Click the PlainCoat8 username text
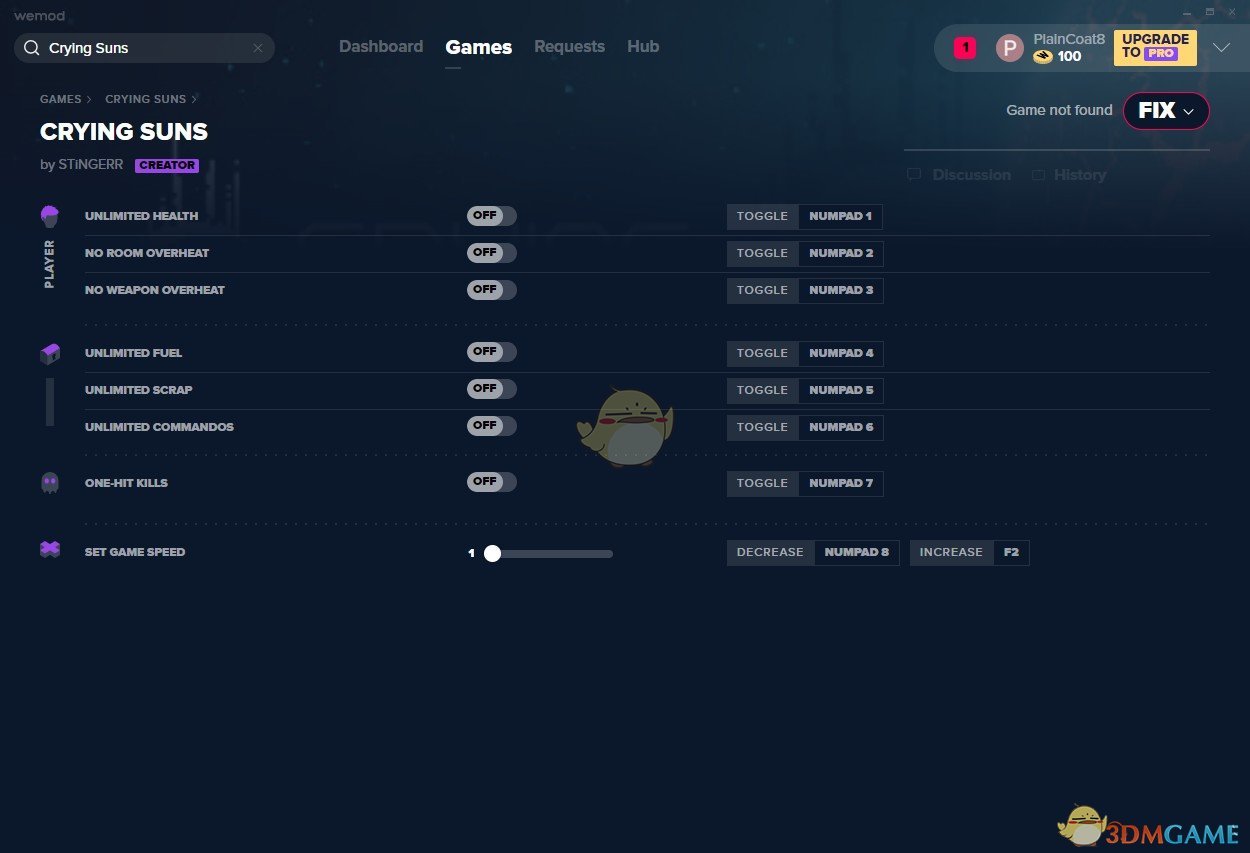1250x853 pixels. 1069,39
